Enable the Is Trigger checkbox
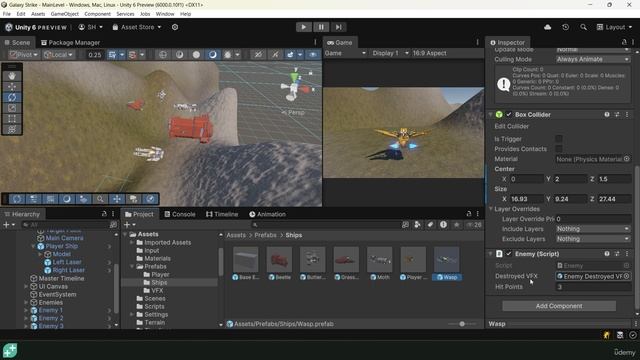Image resolution: width=640 pixels, height=360 pixels. tap(559, 139)
